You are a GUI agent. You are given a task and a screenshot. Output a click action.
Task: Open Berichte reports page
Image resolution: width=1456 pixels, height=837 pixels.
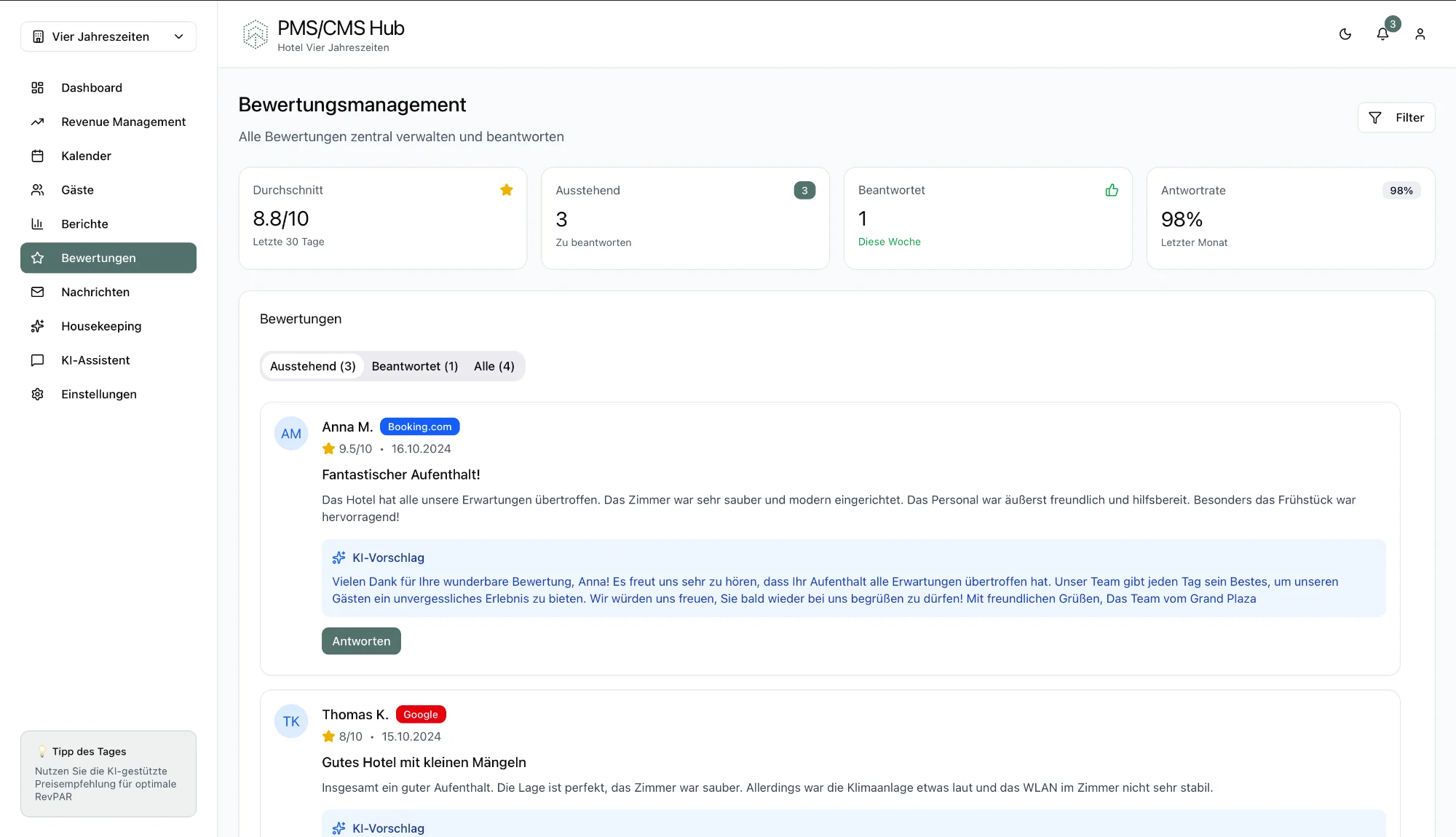click(x=84, y=224)
